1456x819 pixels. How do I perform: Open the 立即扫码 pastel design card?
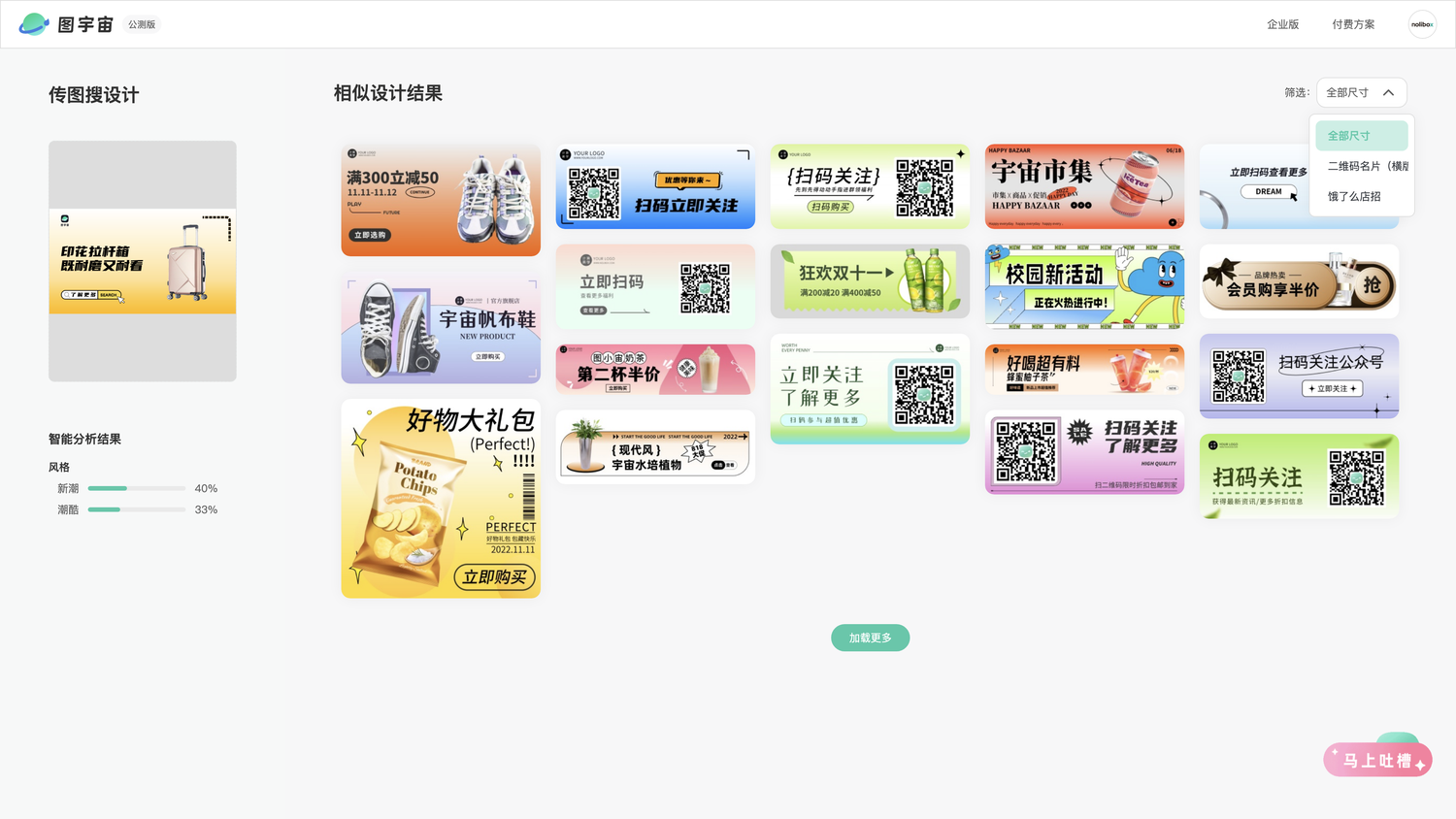655,286
